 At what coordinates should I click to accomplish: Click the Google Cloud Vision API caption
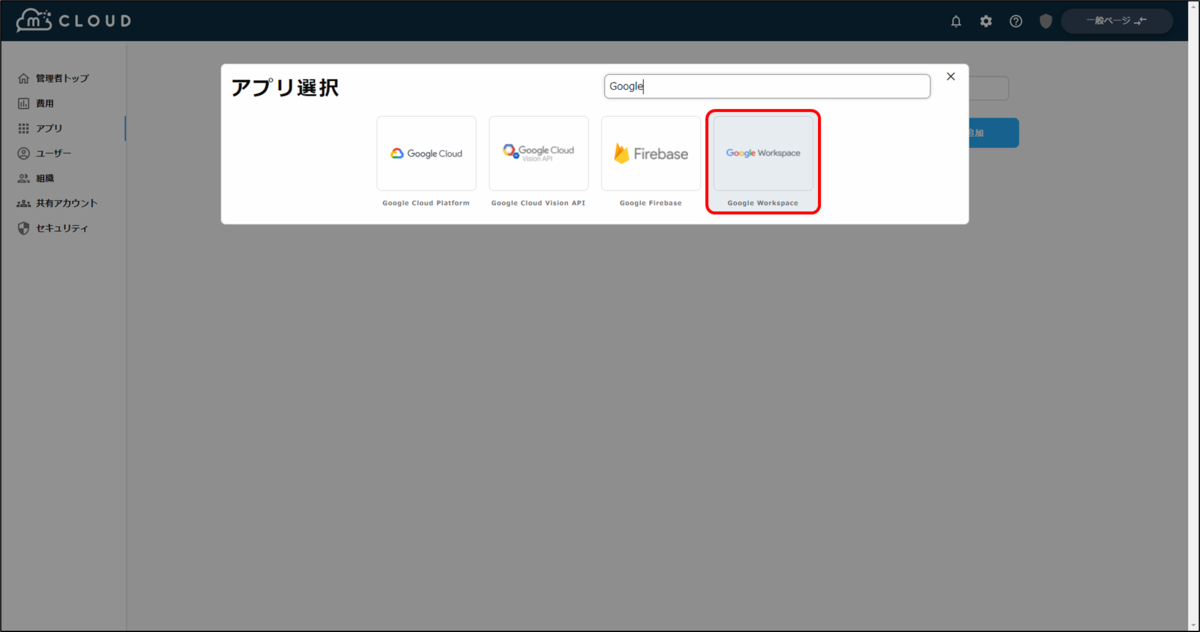click(538, 203)
